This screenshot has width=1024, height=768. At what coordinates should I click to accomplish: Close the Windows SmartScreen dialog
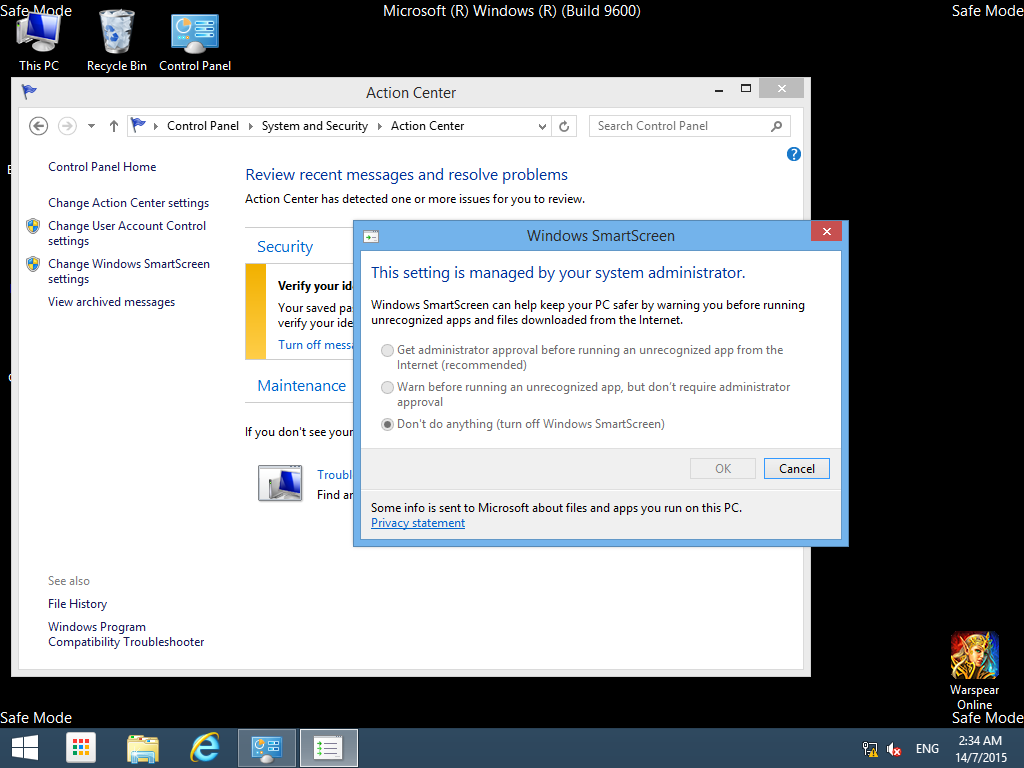tap(826, 232)
